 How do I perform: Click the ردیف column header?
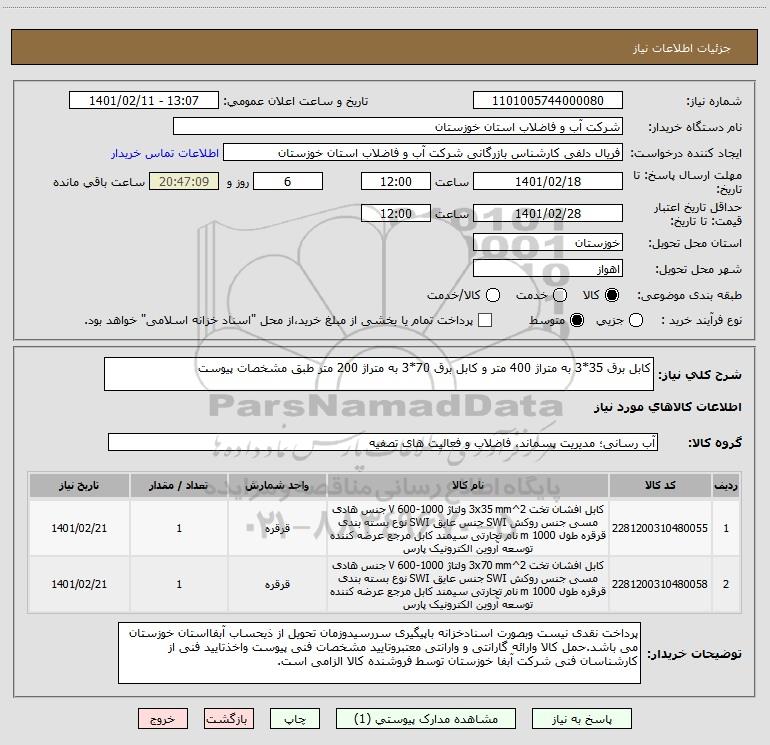pos(726,485)
